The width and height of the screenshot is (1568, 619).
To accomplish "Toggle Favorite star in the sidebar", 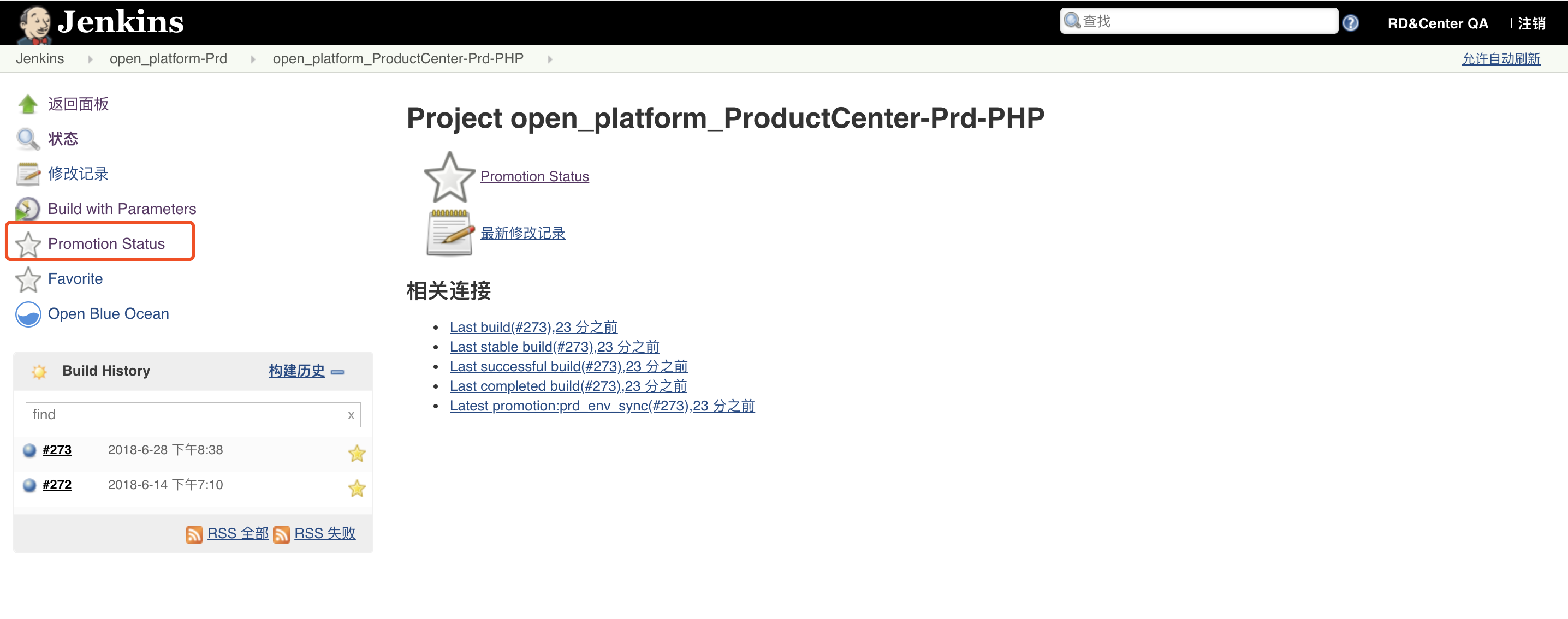I will (28, 279).
